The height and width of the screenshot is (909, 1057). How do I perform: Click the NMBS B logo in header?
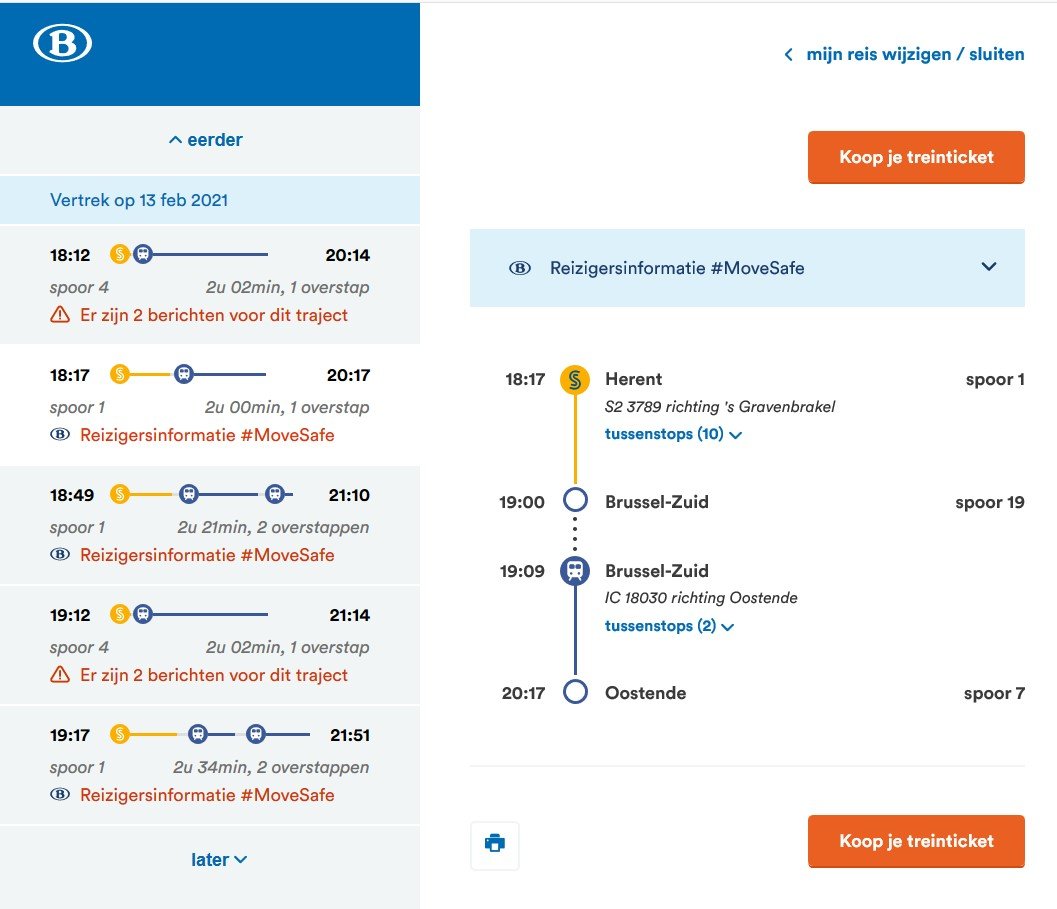[x=62, y=43]
